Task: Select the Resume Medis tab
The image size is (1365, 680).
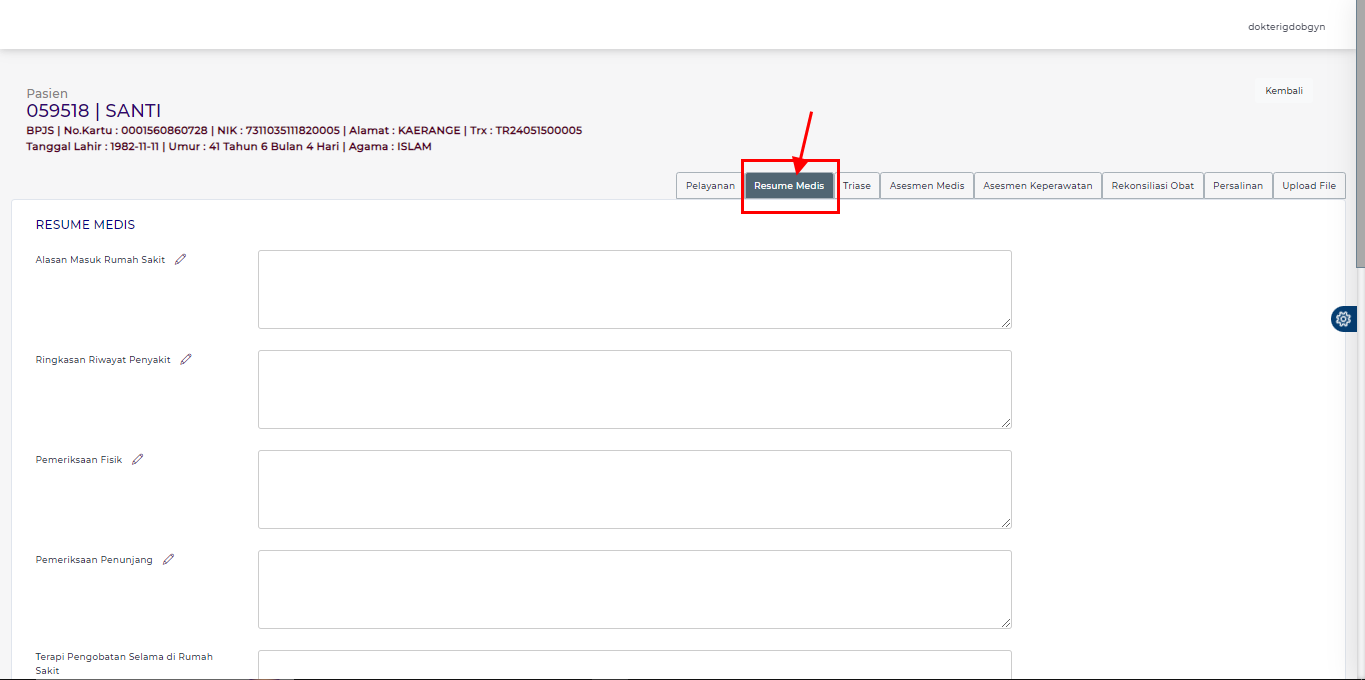Action: click(x=789, y=186)
